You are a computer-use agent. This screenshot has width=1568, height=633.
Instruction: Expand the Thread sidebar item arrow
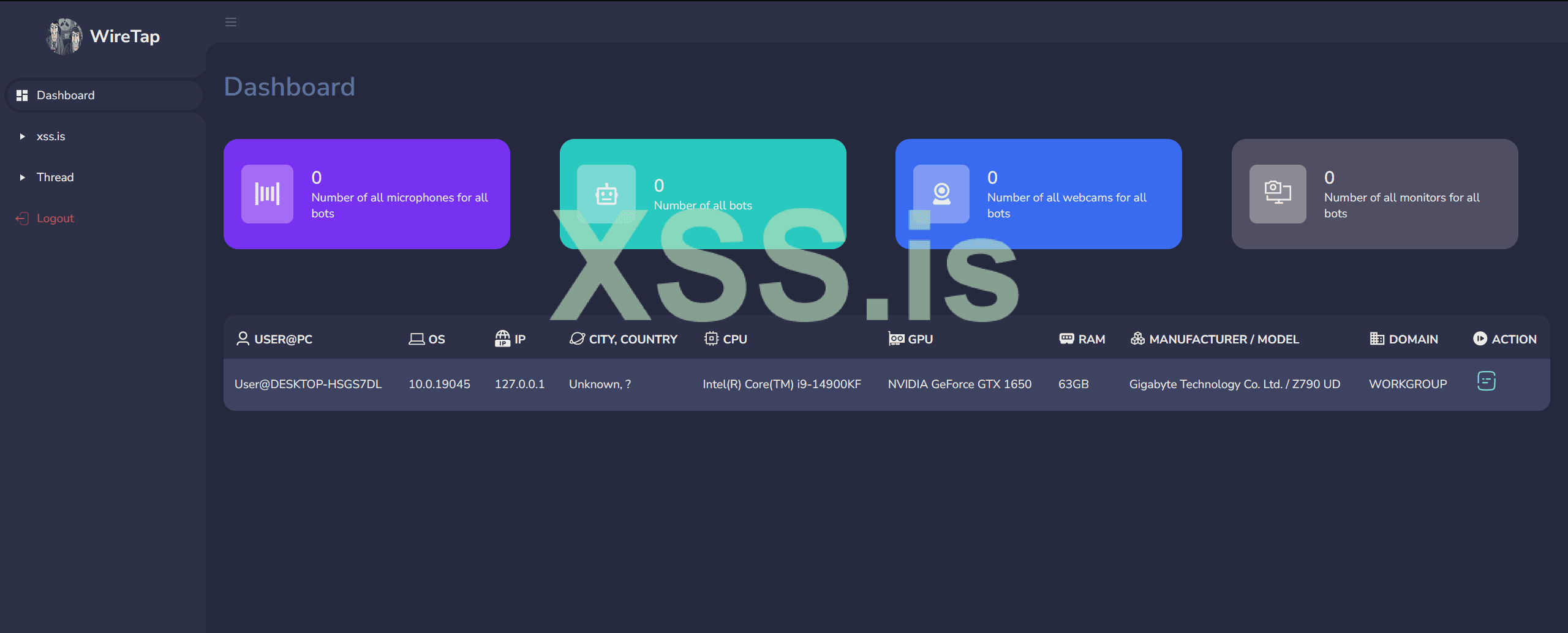pyautogui.click(x=22, y=178)
